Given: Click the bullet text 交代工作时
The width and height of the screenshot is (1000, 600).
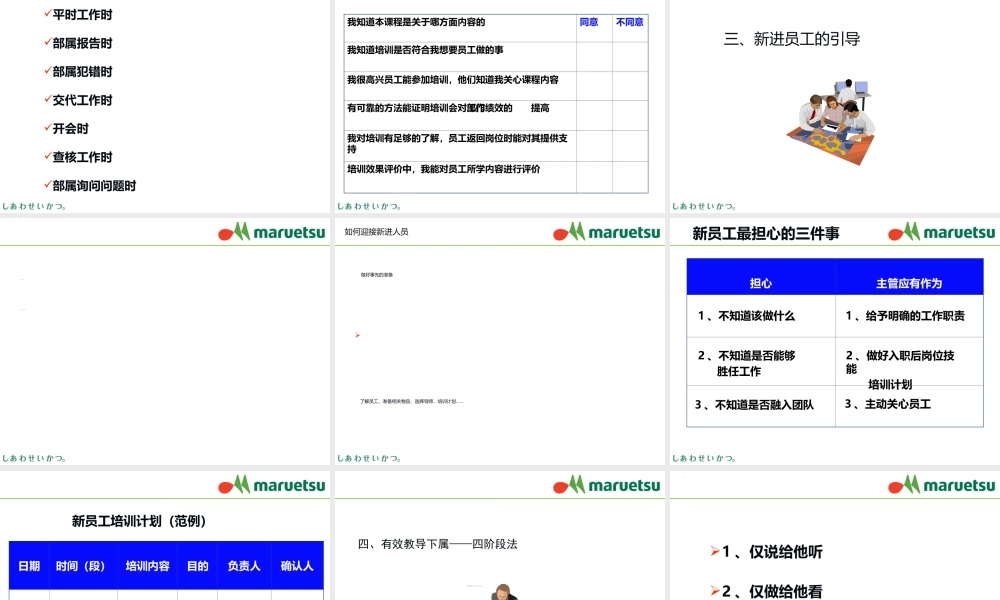Looking at the screenshot, I should (x=82, y=100).
